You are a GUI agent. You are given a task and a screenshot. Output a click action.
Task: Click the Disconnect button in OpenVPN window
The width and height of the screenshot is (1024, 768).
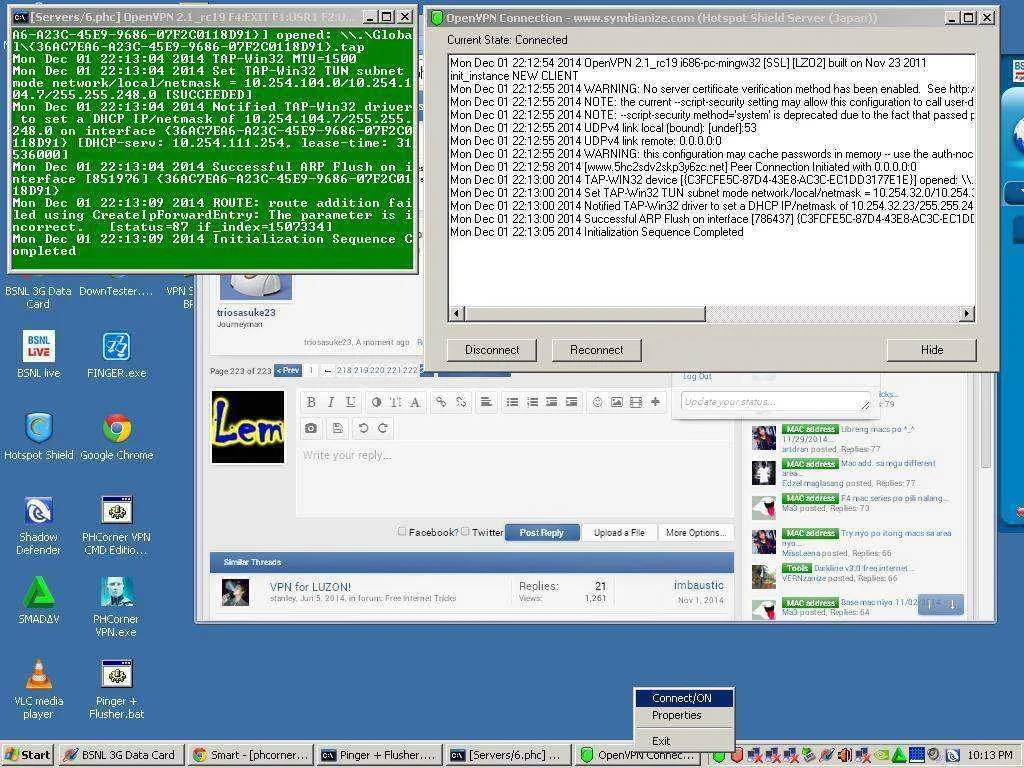coord(492,350)
